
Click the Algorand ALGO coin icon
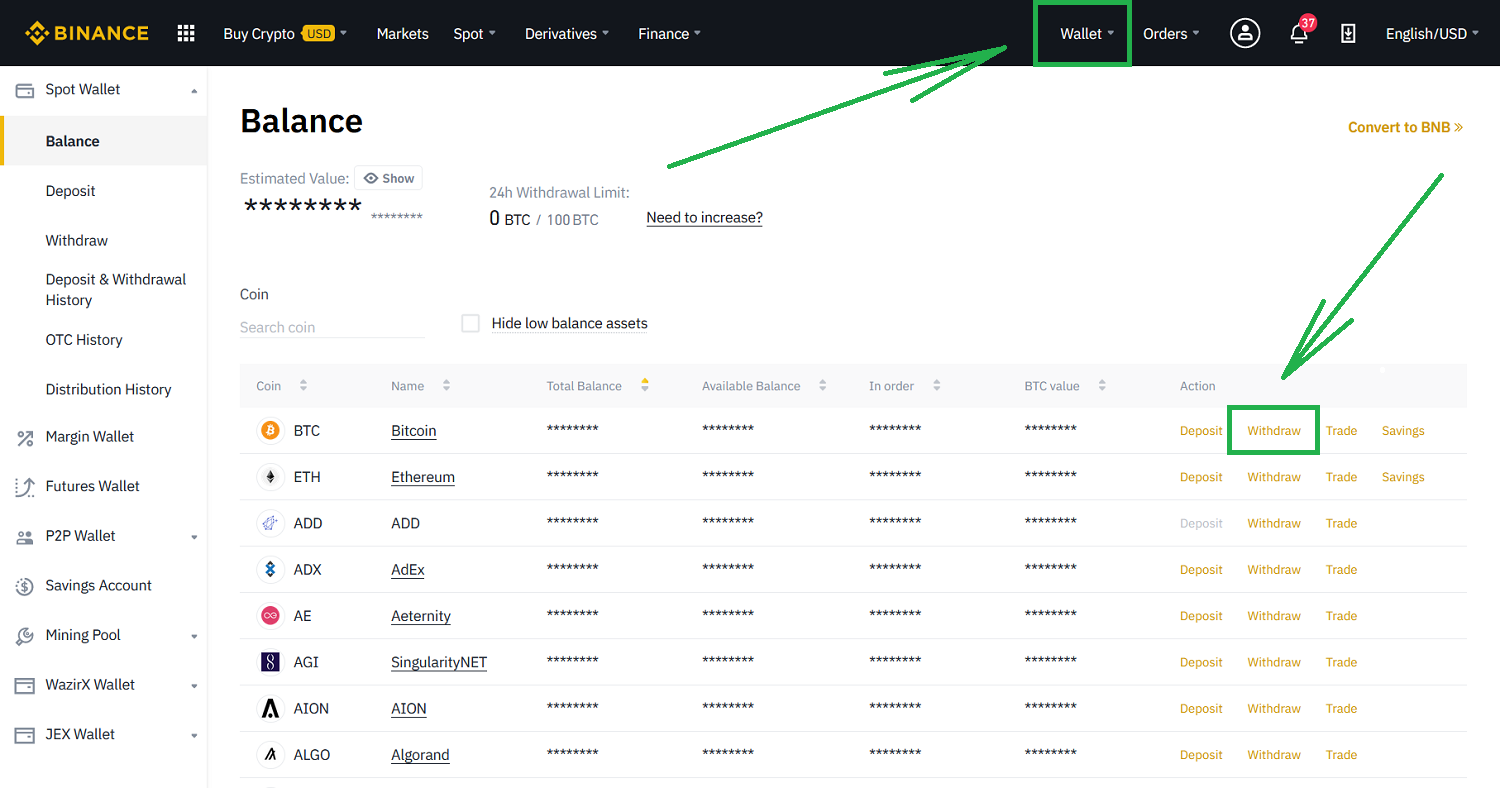[270, 755]
